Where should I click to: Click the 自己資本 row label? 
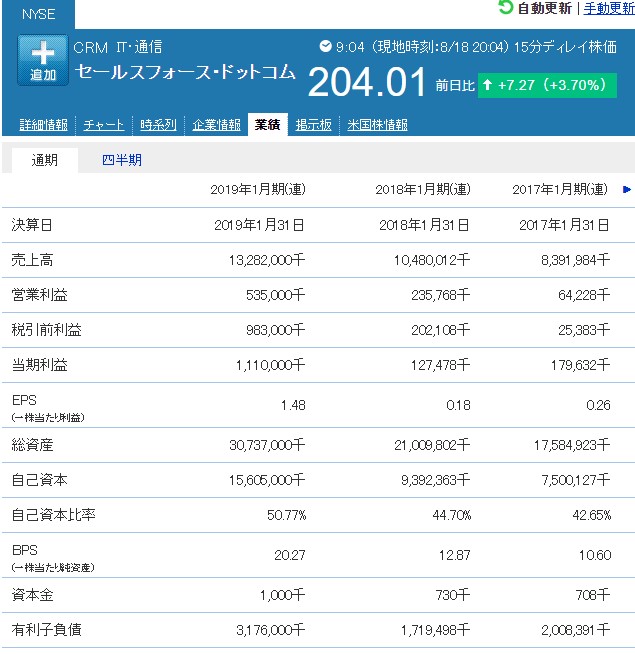[x=39, y=480]
